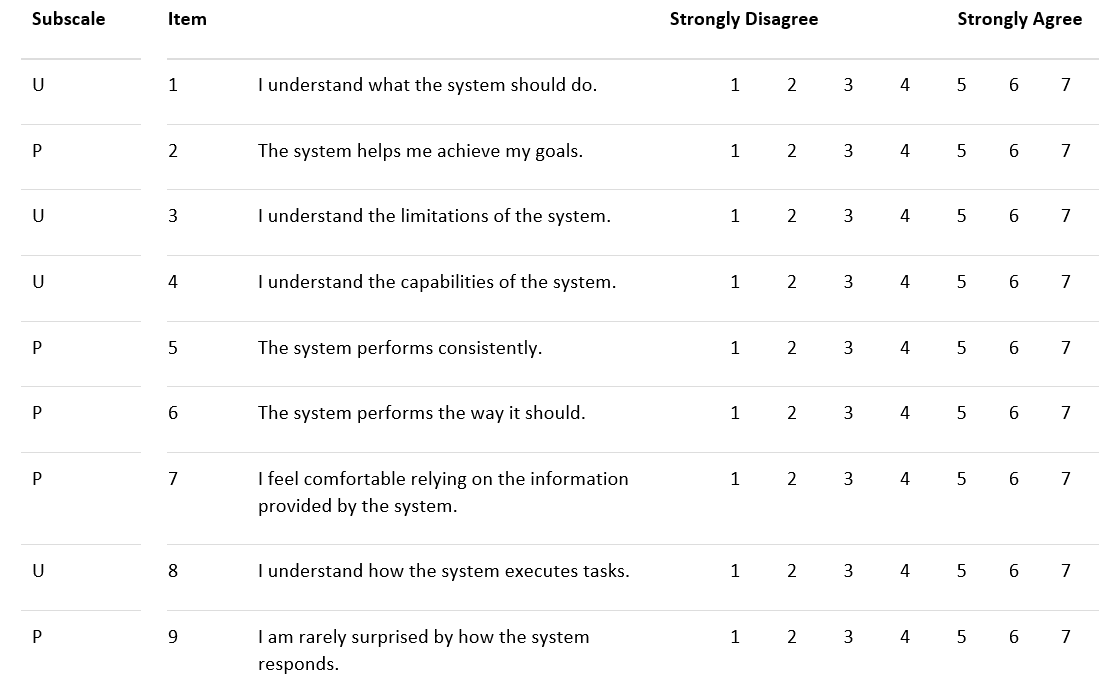Click the 'Strongly Disagree' header label

pos(743,19)
